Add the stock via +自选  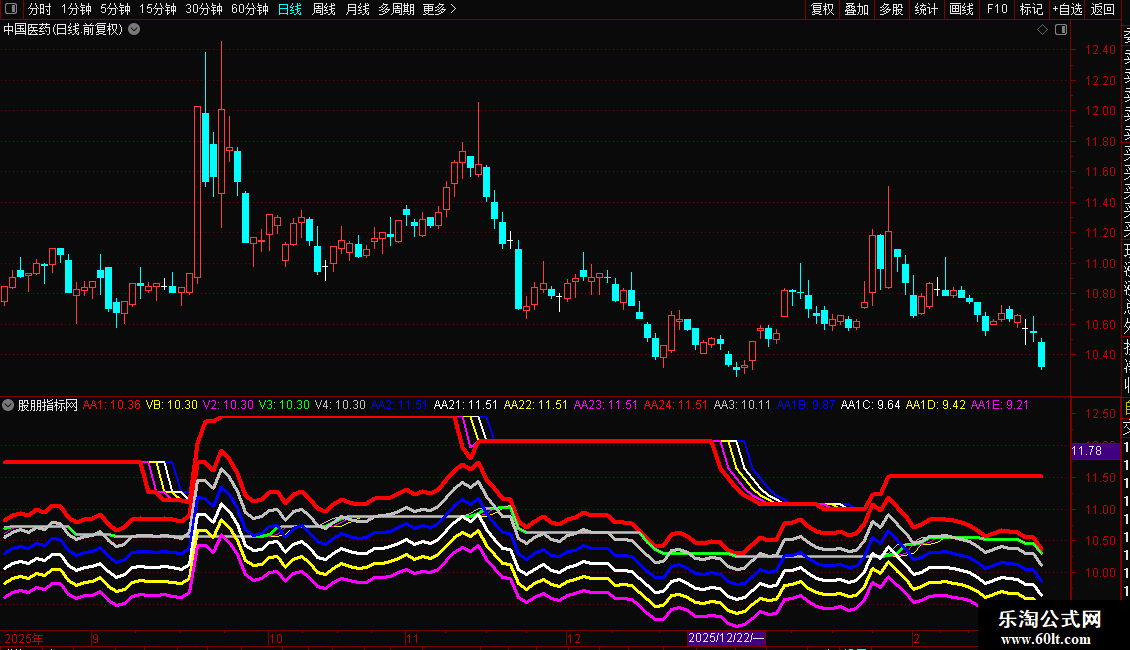[1067, 9]
